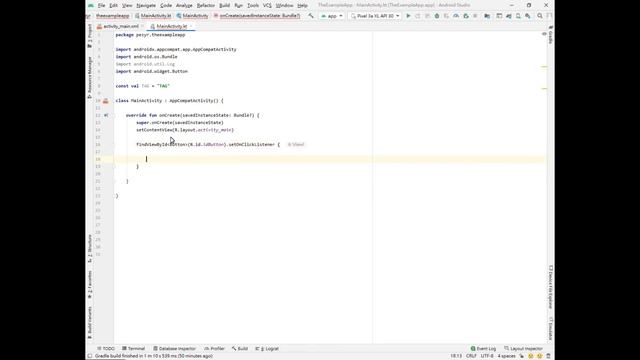Click the green Run app button

408,16
